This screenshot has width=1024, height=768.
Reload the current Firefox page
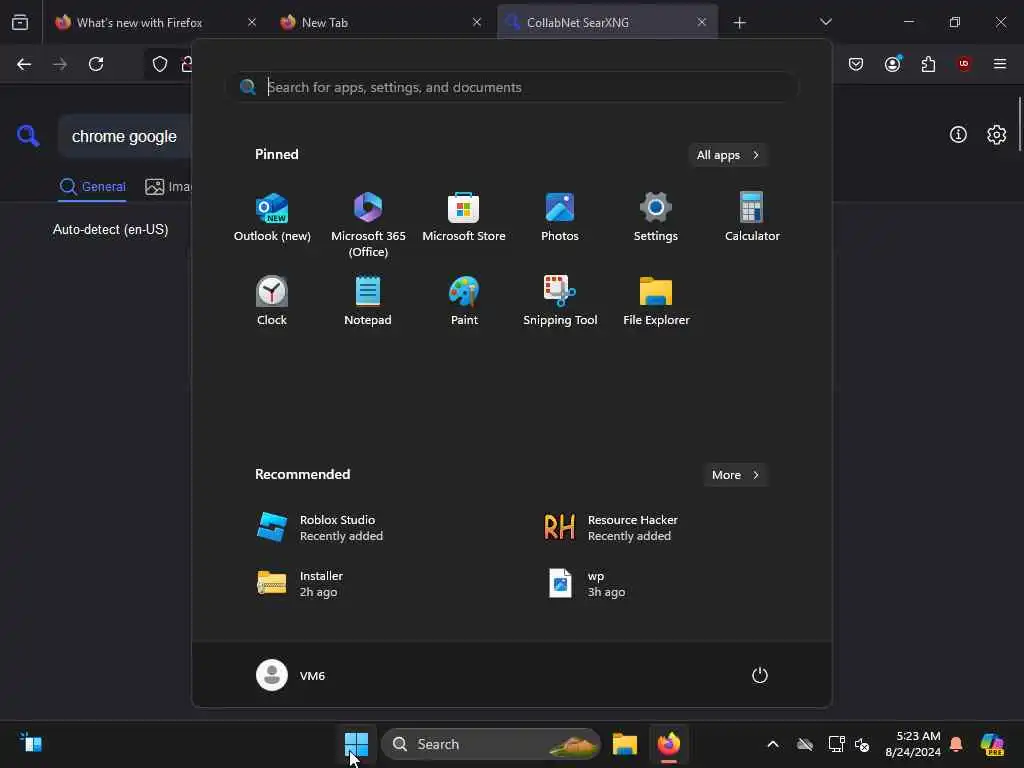96,64
